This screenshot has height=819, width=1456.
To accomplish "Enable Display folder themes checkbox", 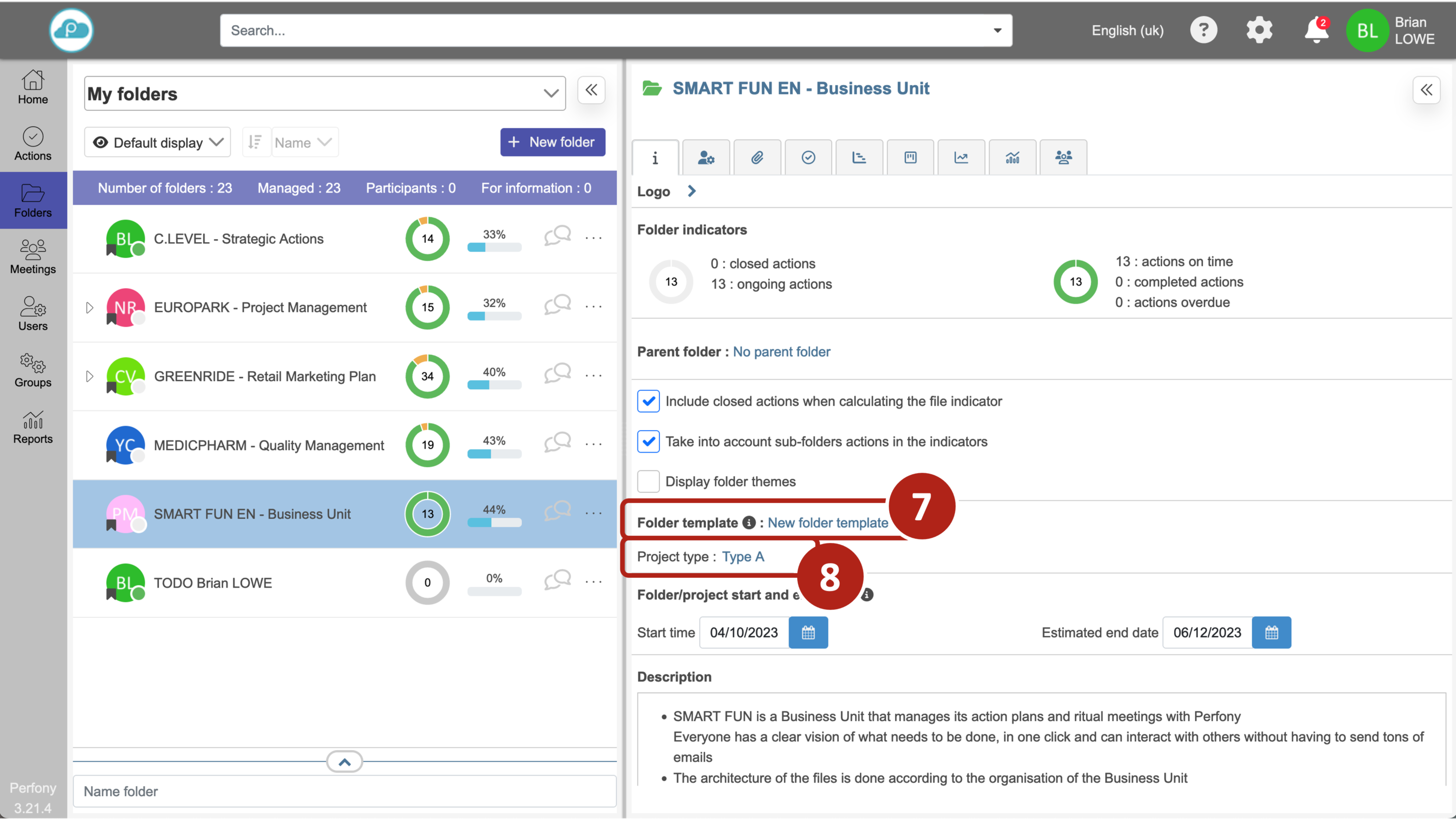I will point(648,482).
